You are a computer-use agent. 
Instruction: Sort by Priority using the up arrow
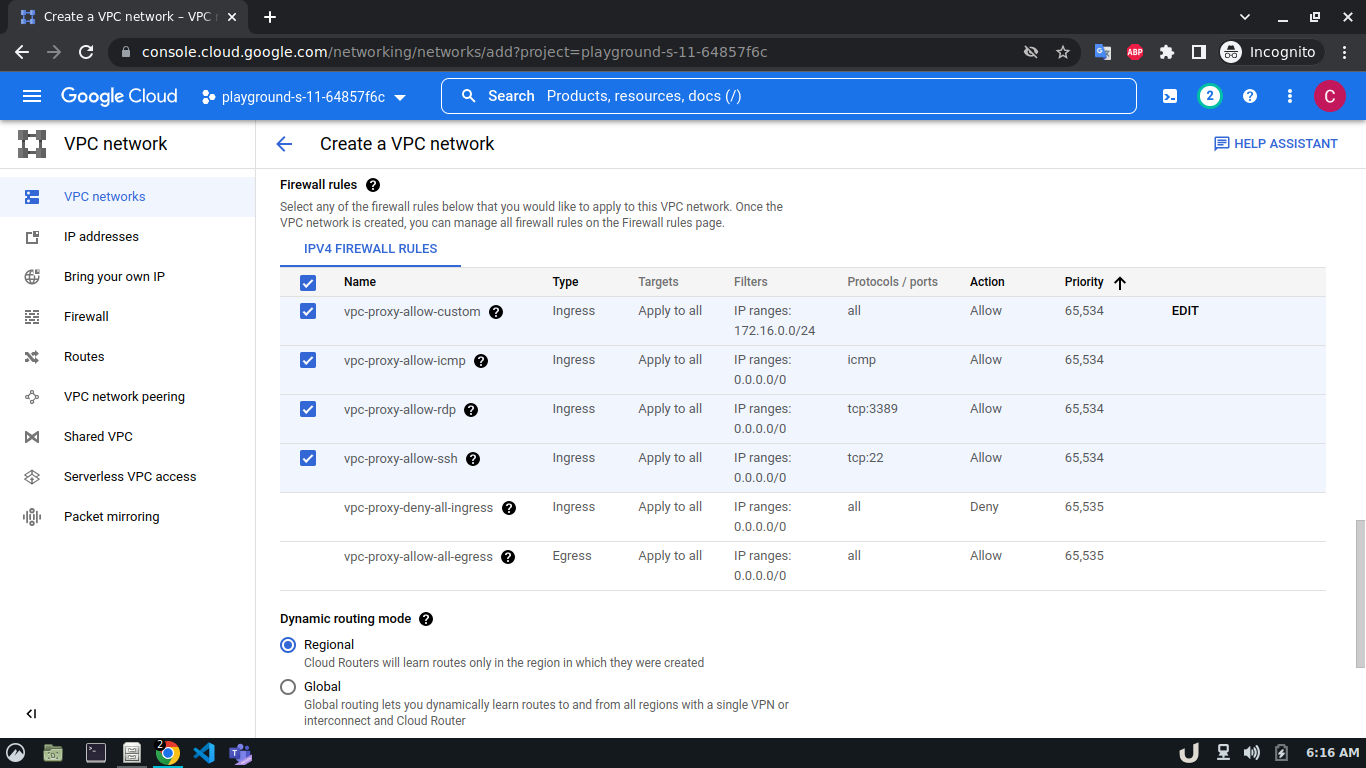(x=1120, y=283)
